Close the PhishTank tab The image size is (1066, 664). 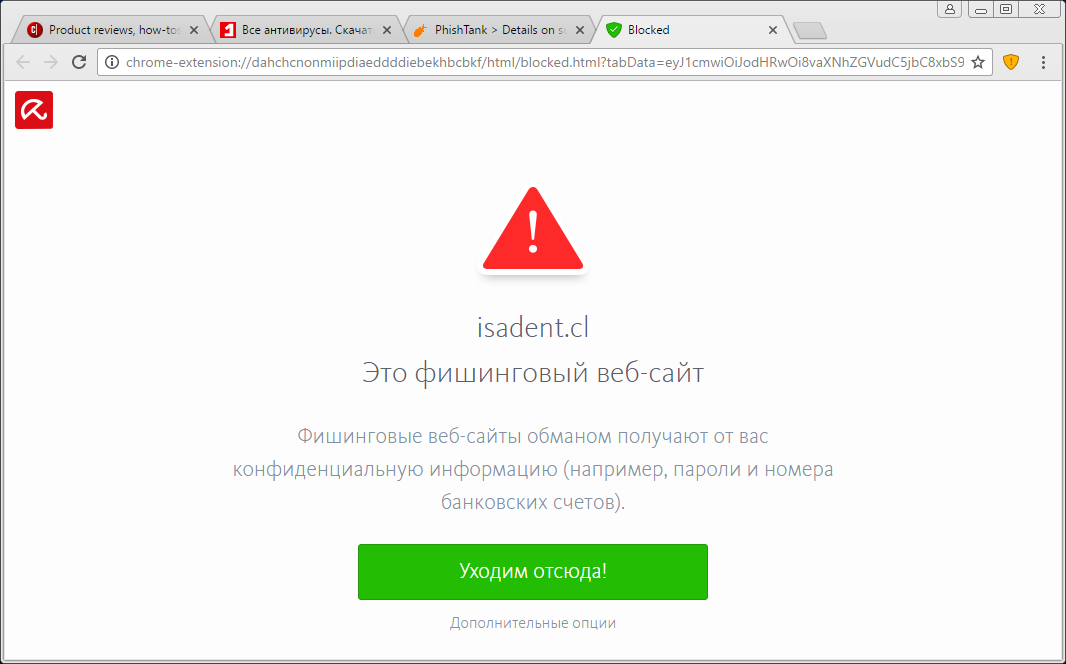coord(580,30)
